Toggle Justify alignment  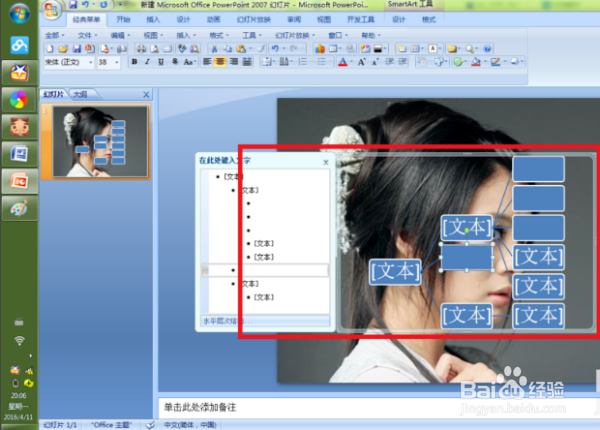(x=247, y=62)
